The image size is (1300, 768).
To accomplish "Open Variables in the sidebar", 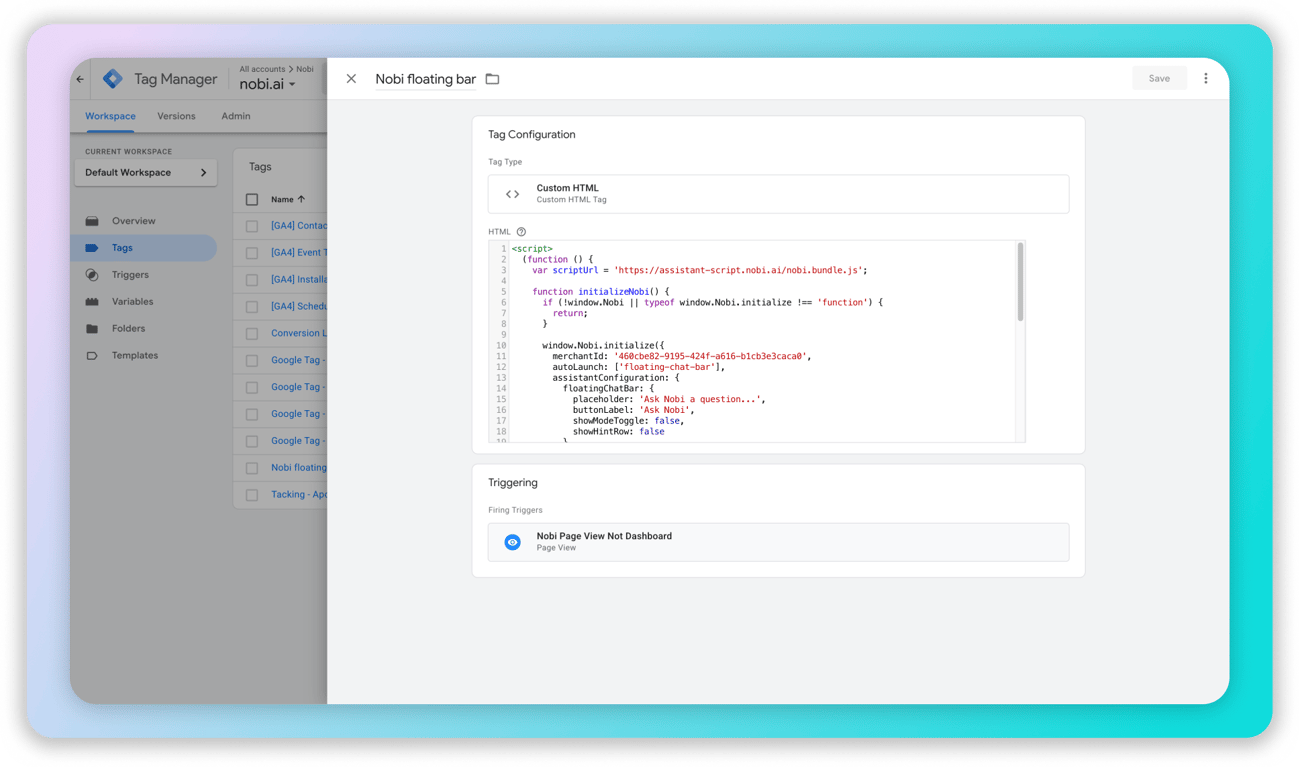I will pos(132,302).
